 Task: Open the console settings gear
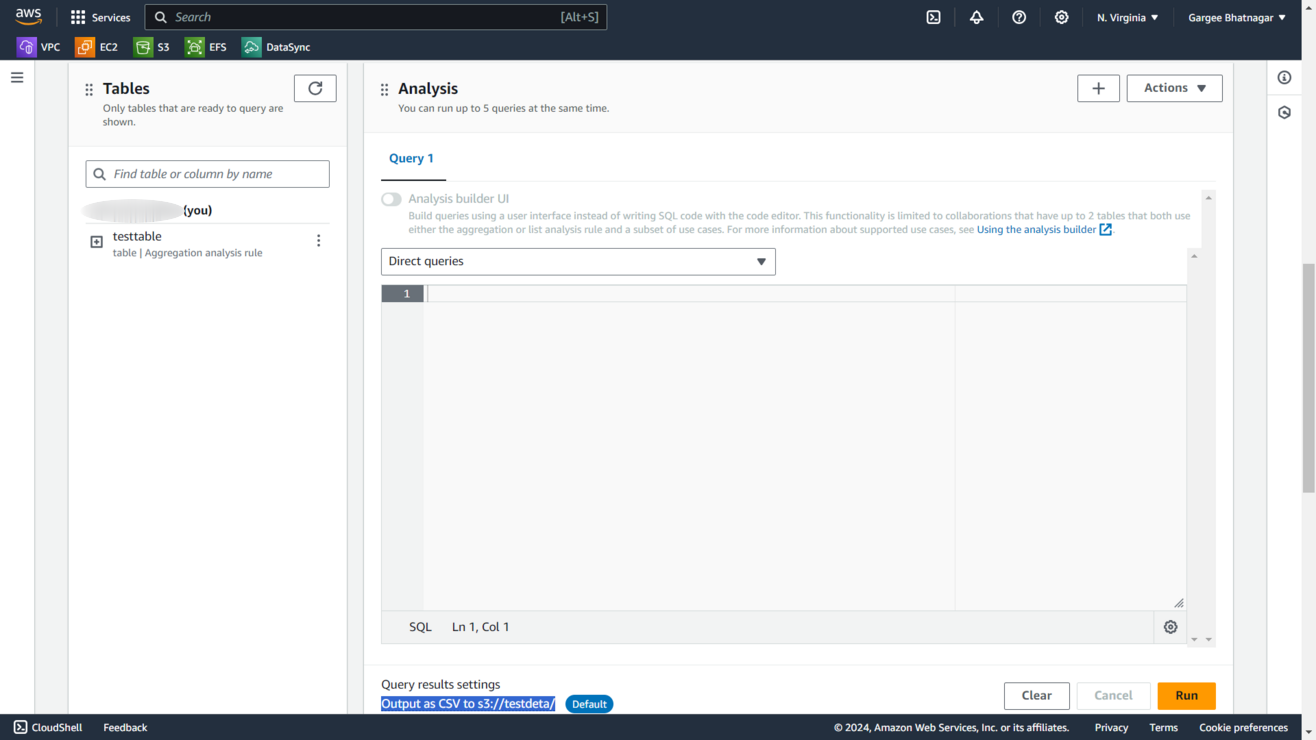point(1061,17)
